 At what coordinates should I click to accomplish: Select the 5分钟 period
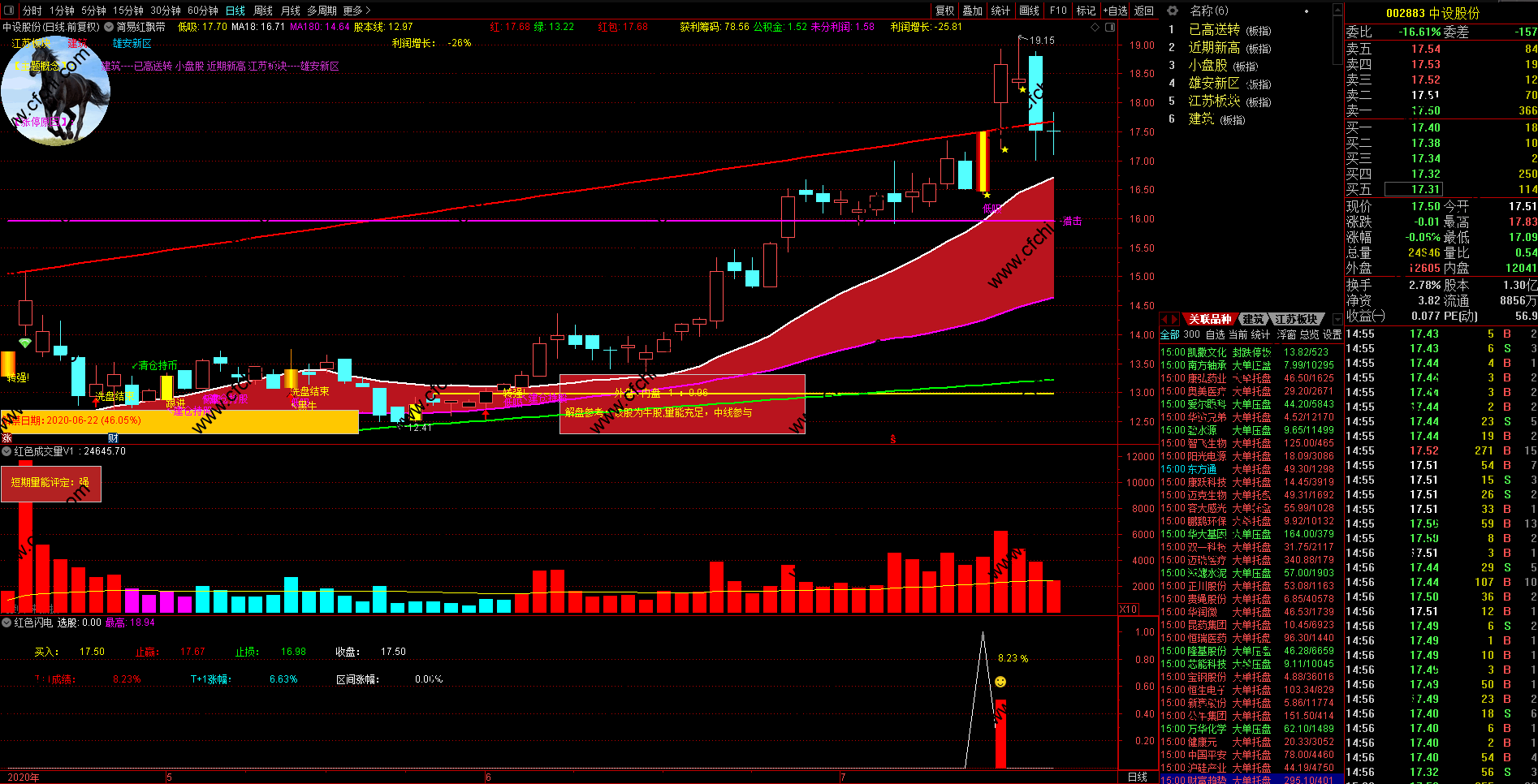[x=93, y=11]
